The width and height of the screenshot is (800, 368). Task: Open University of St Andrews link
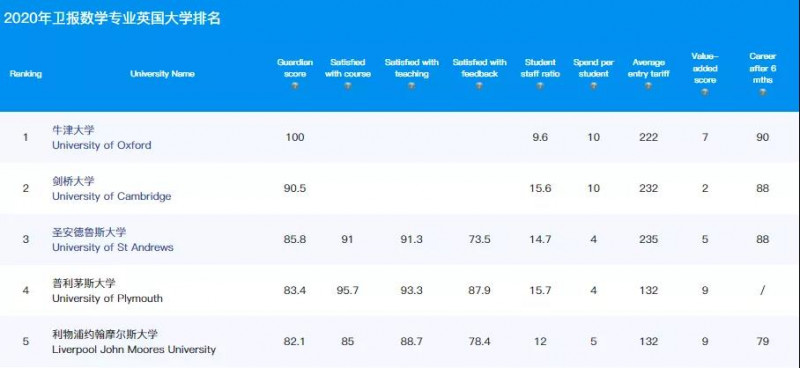coord(113,247)
